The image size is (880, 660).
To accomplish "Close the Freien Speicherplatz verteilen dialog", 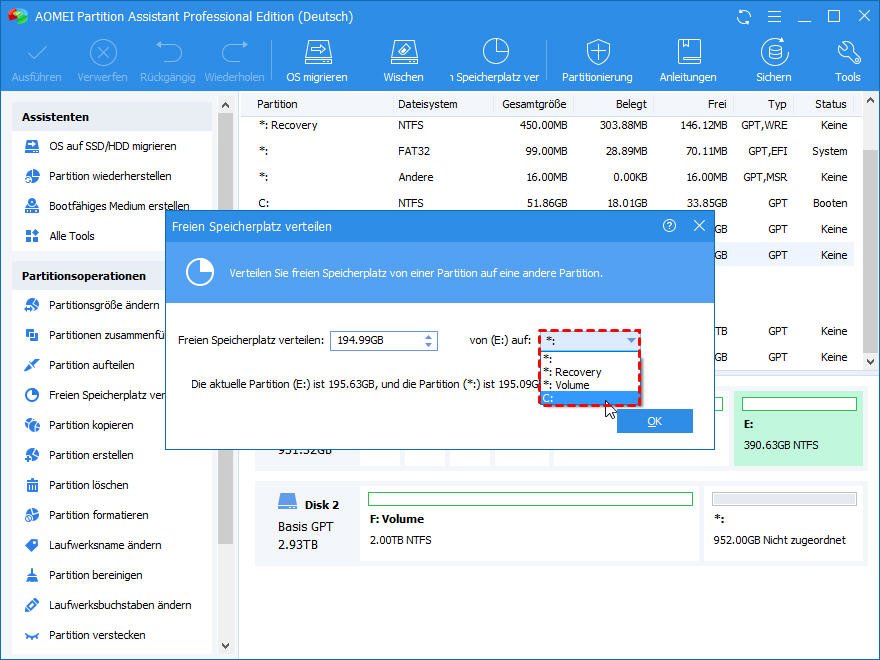I will click(699, 226).
